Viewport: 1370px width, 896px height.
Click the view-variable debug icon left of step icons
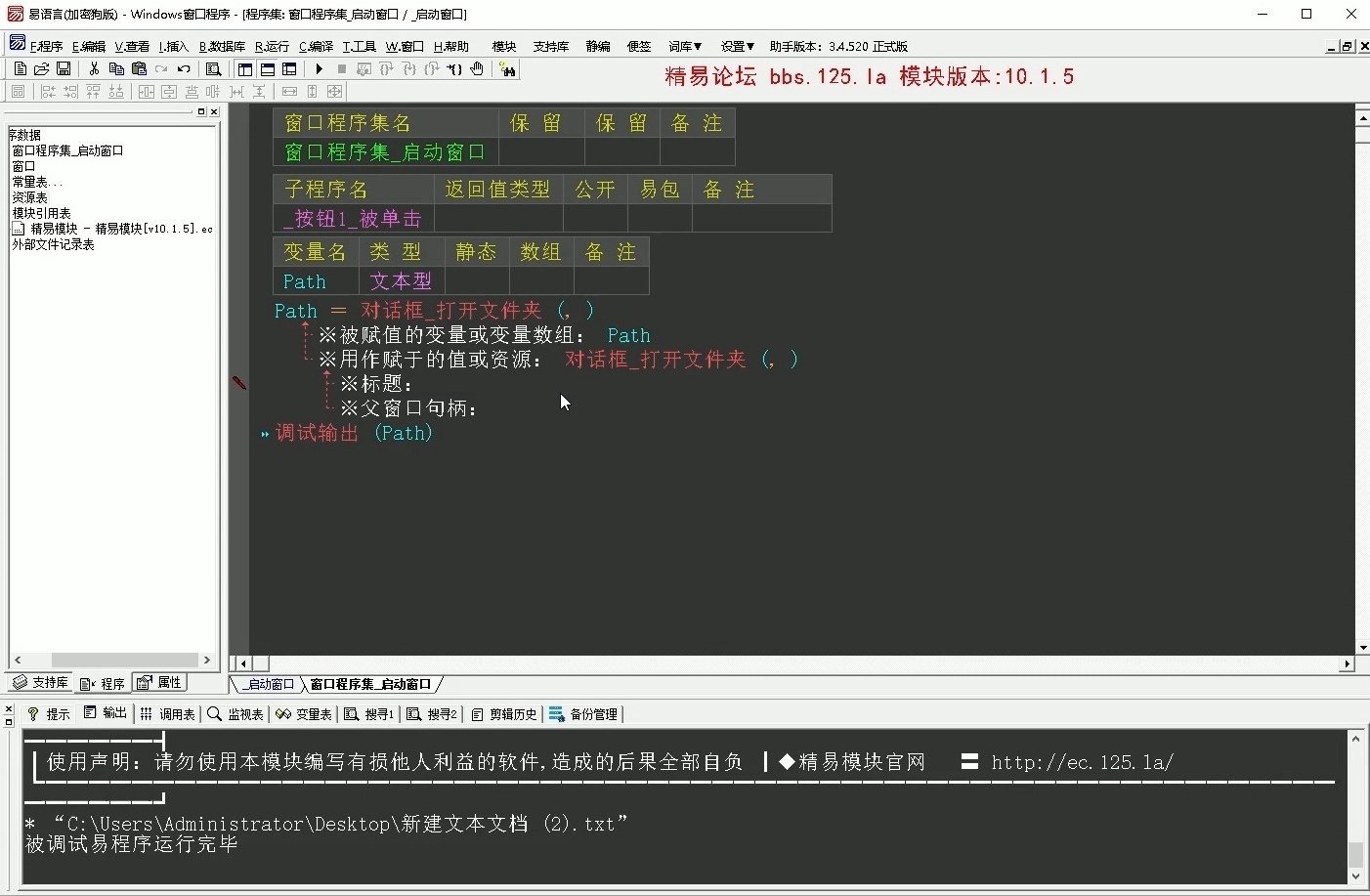tap(364, 69)
